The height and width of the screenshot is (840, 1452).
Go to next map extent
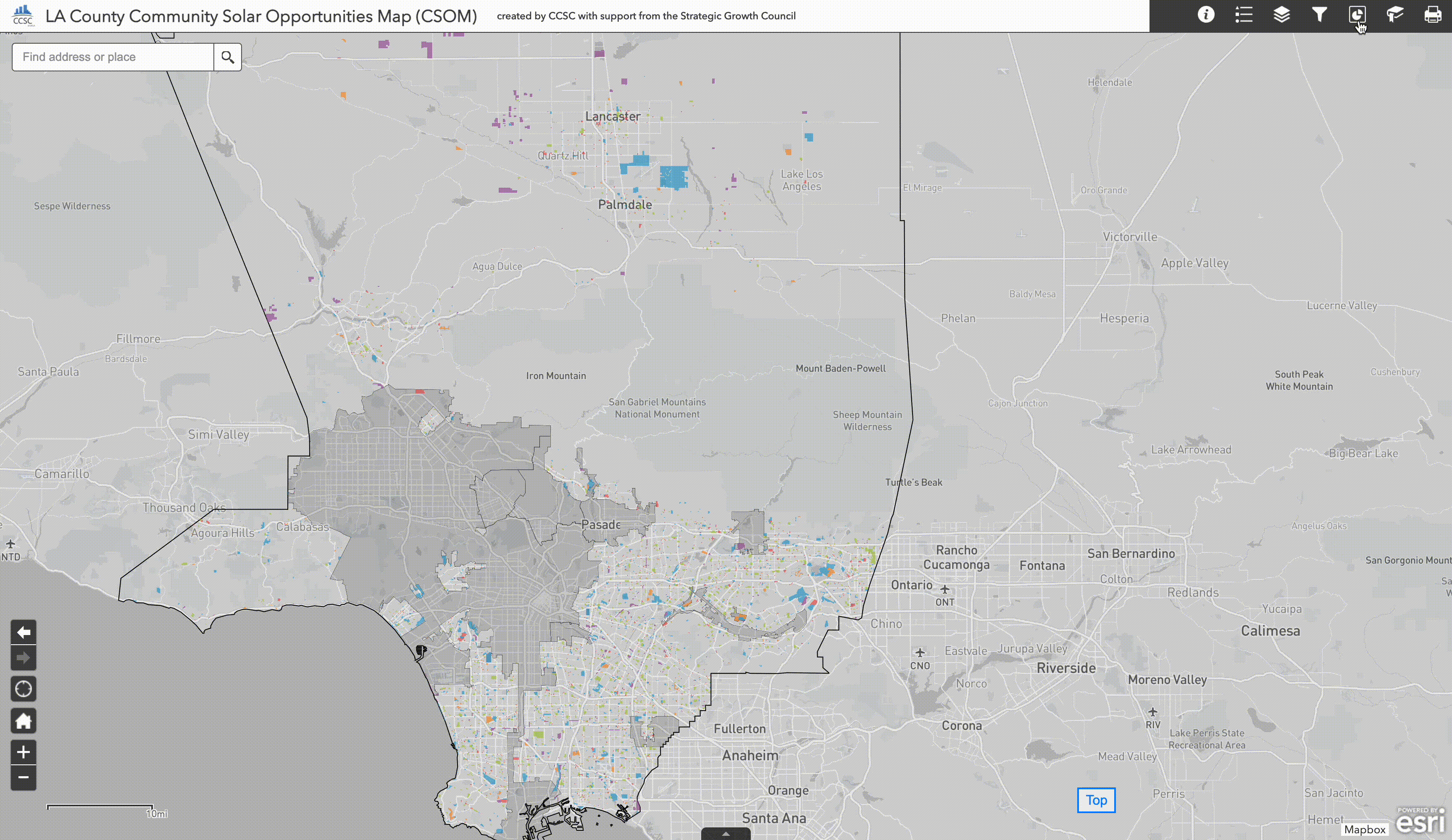[23, 658]
